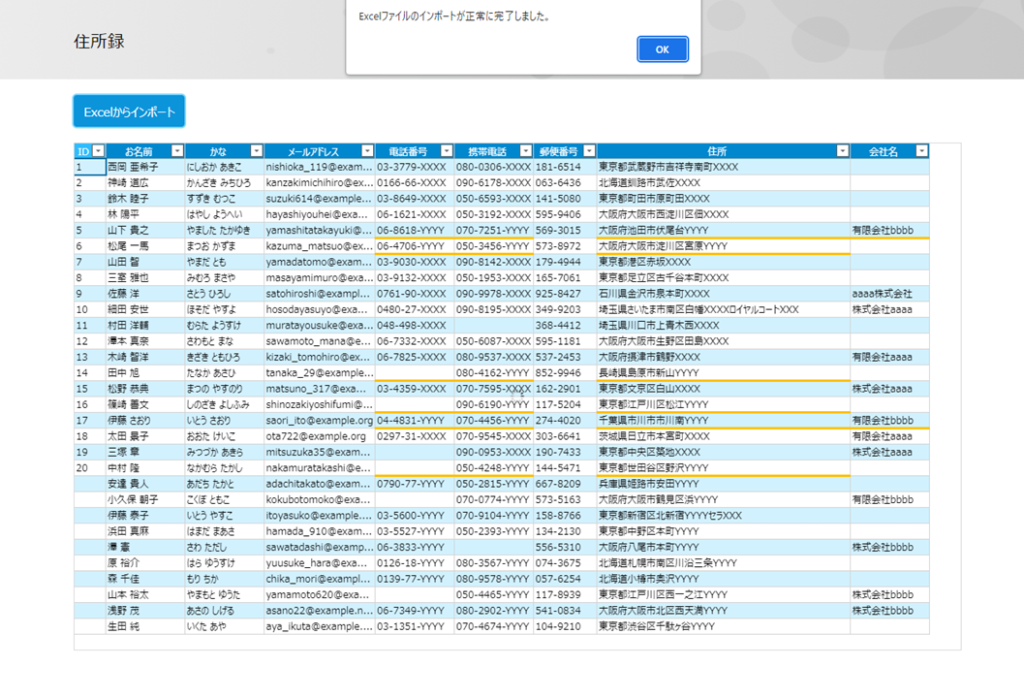Open the お名前 column filter dropdown
This screenshot has width=1024, height=698.
[177, 151]
